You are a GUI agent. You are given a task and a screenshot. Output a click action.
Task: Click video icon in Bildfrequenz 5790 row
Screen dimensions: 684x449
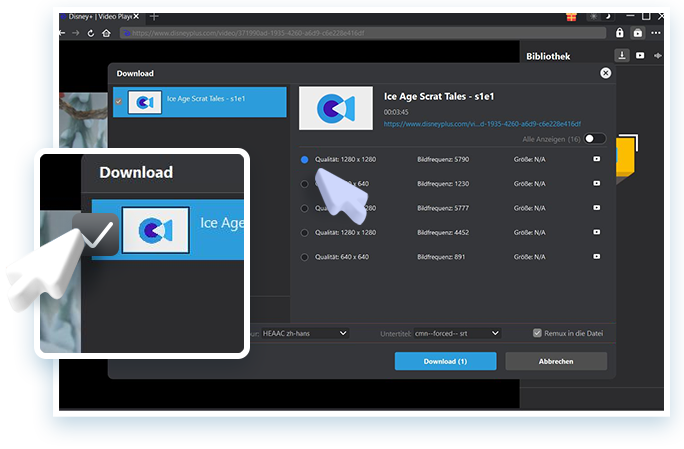click(x=596, y=159)
